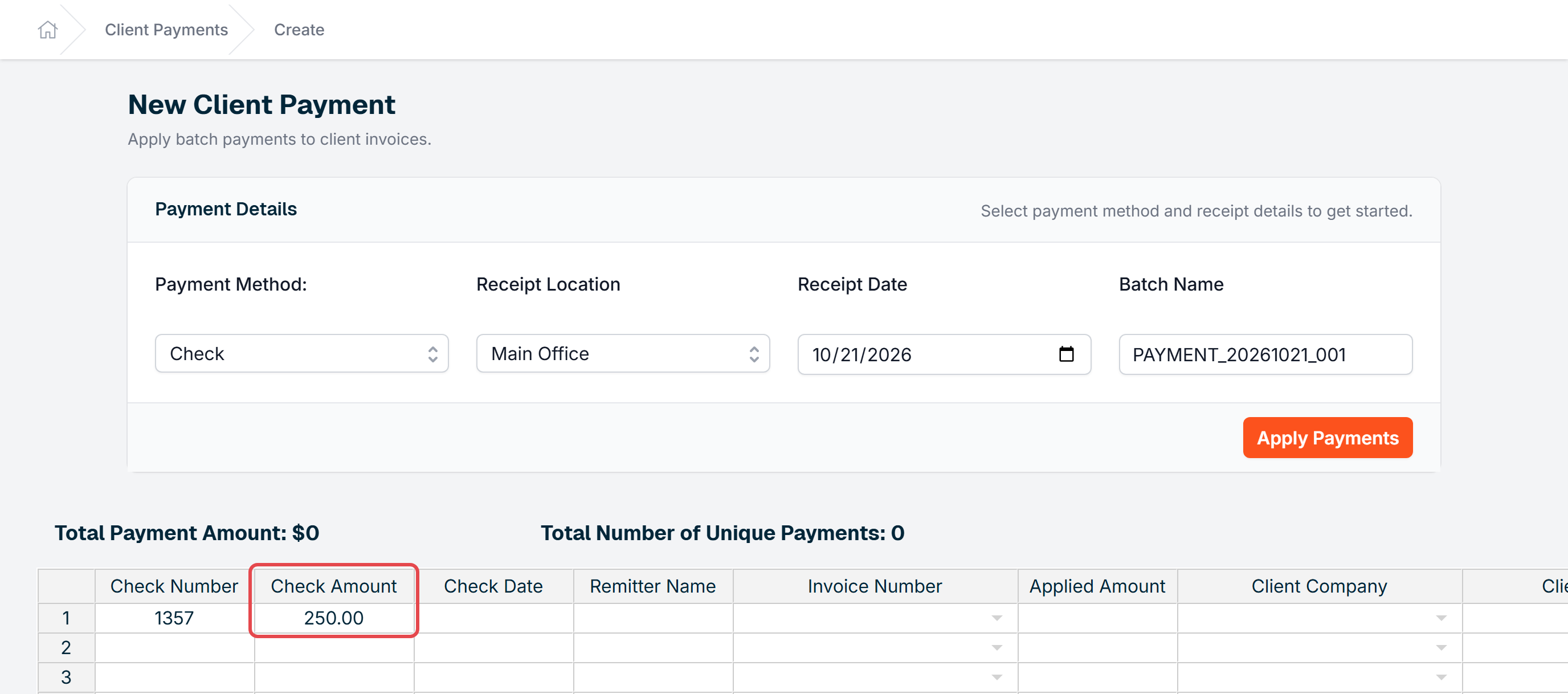Click the Applied Amount column header

click(1097, 586)
